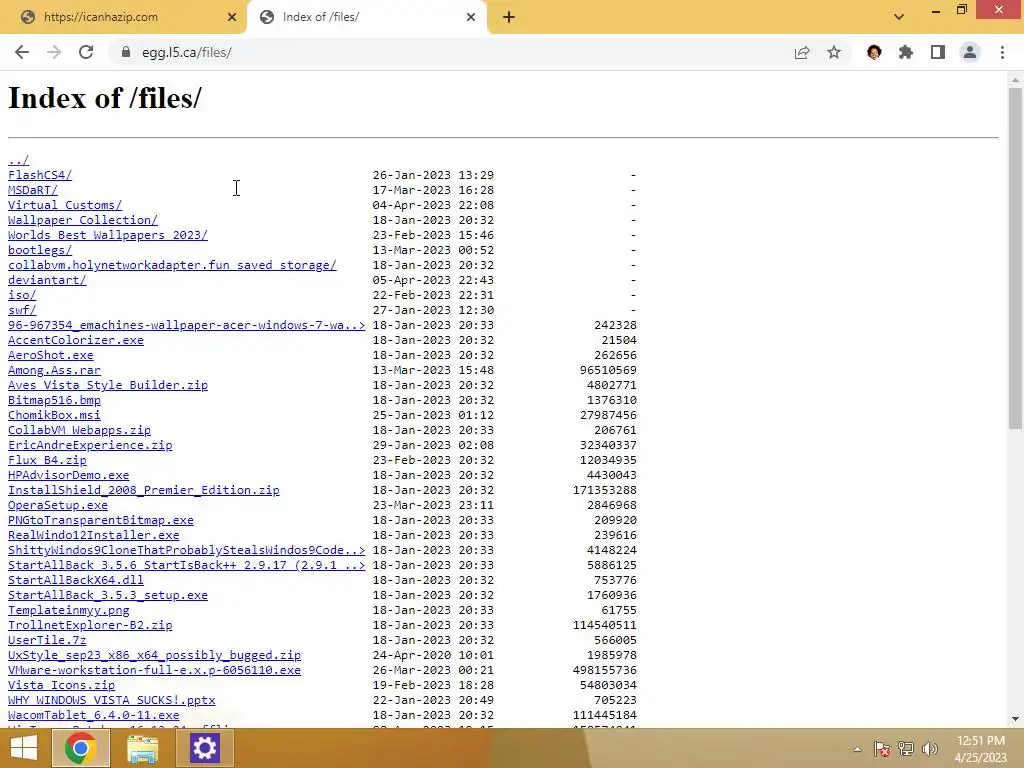Download PNGtoTransparentBitmap.exe
The height and width of the screenshot is (768, 1024).
pos(101,520)
